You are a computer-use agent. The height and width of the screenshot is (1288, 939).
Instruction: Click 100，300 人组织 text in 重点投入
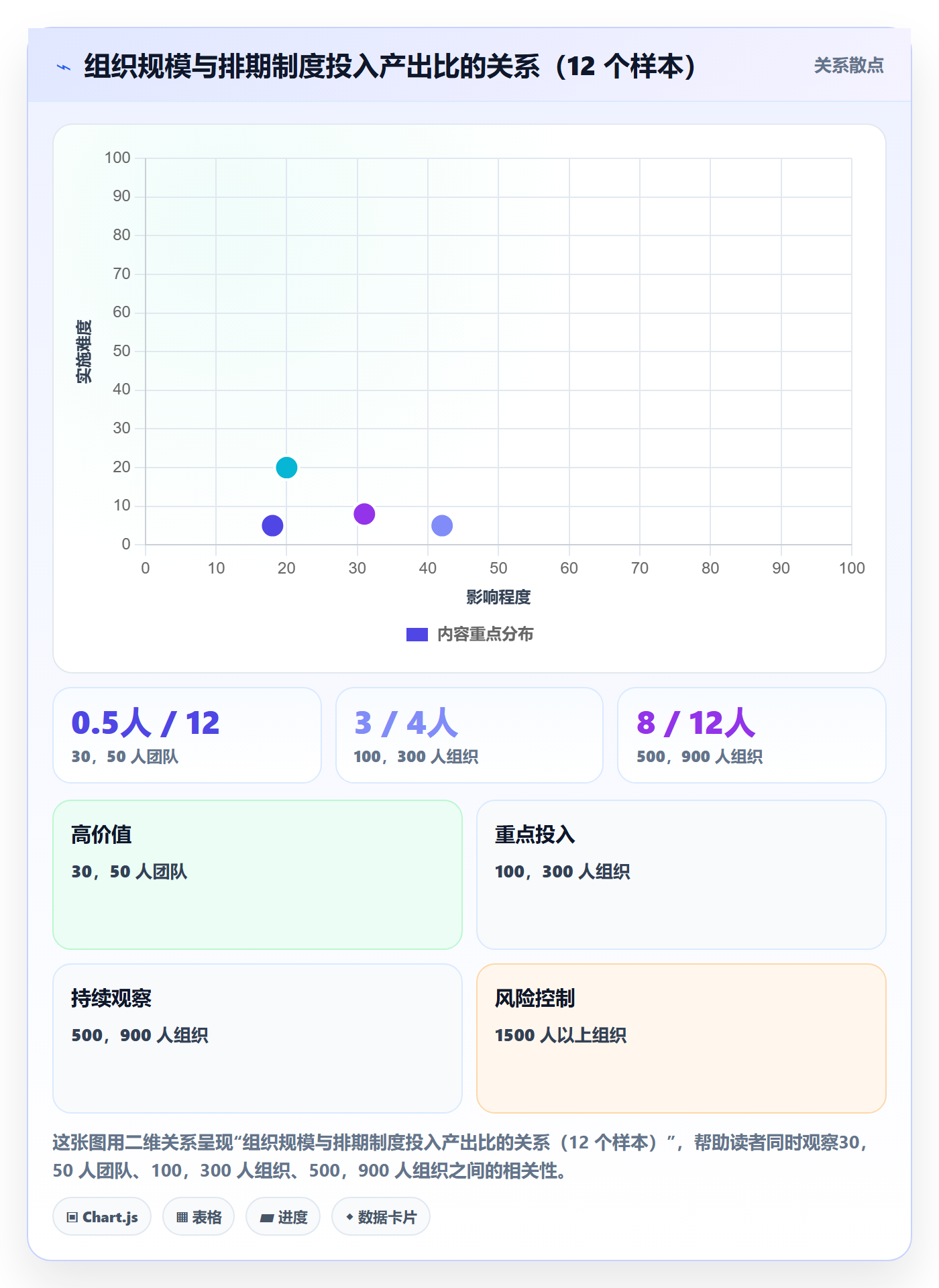[562, 871]
